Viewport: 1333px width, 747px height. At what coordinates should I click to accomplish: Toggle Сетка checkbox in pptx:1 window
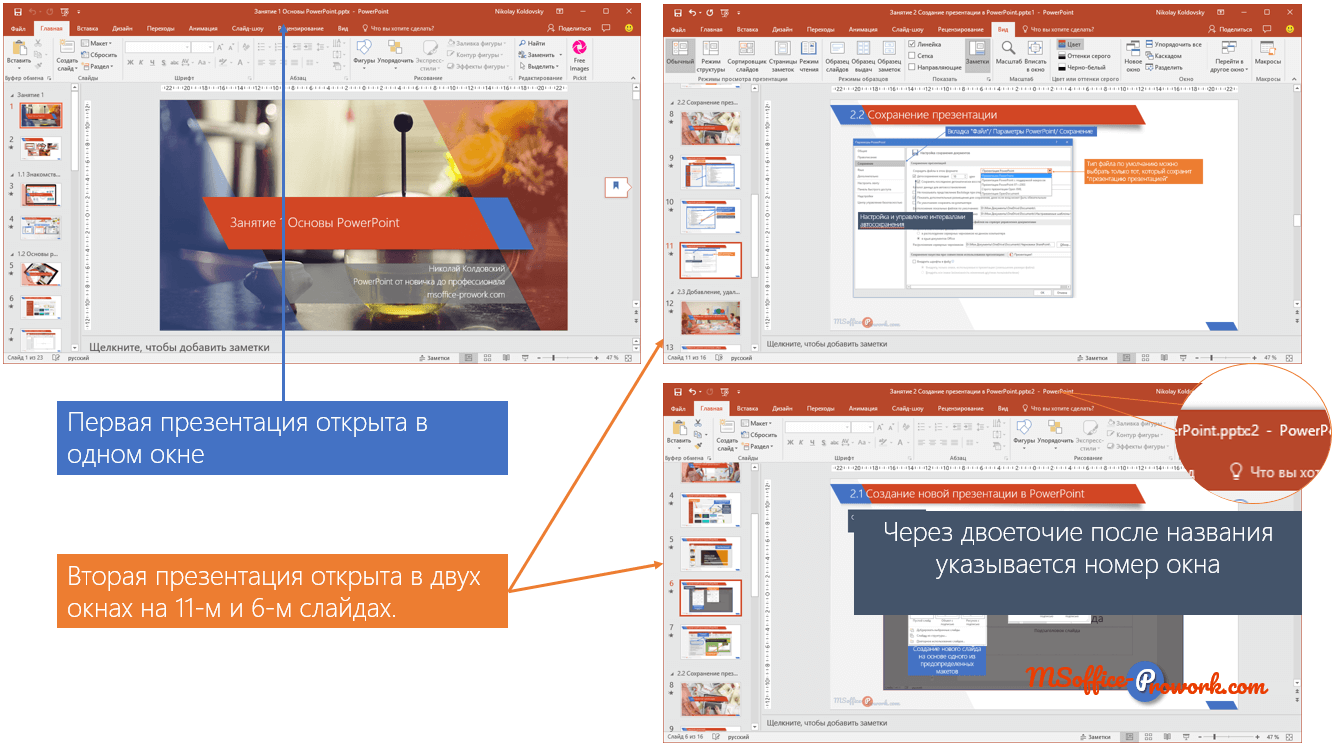912,56
